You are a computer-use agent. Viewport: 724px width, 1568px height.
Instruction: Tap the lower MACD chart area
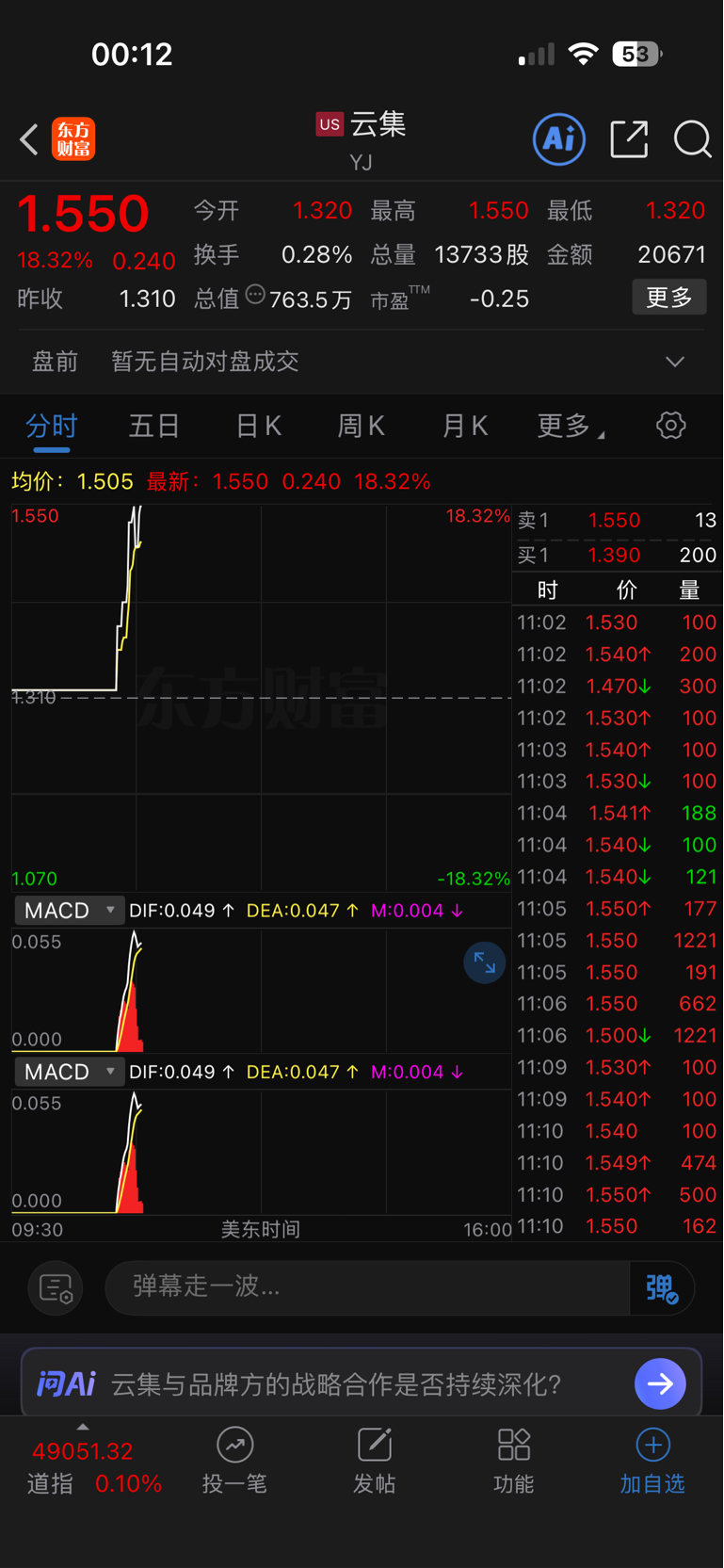261,1151
